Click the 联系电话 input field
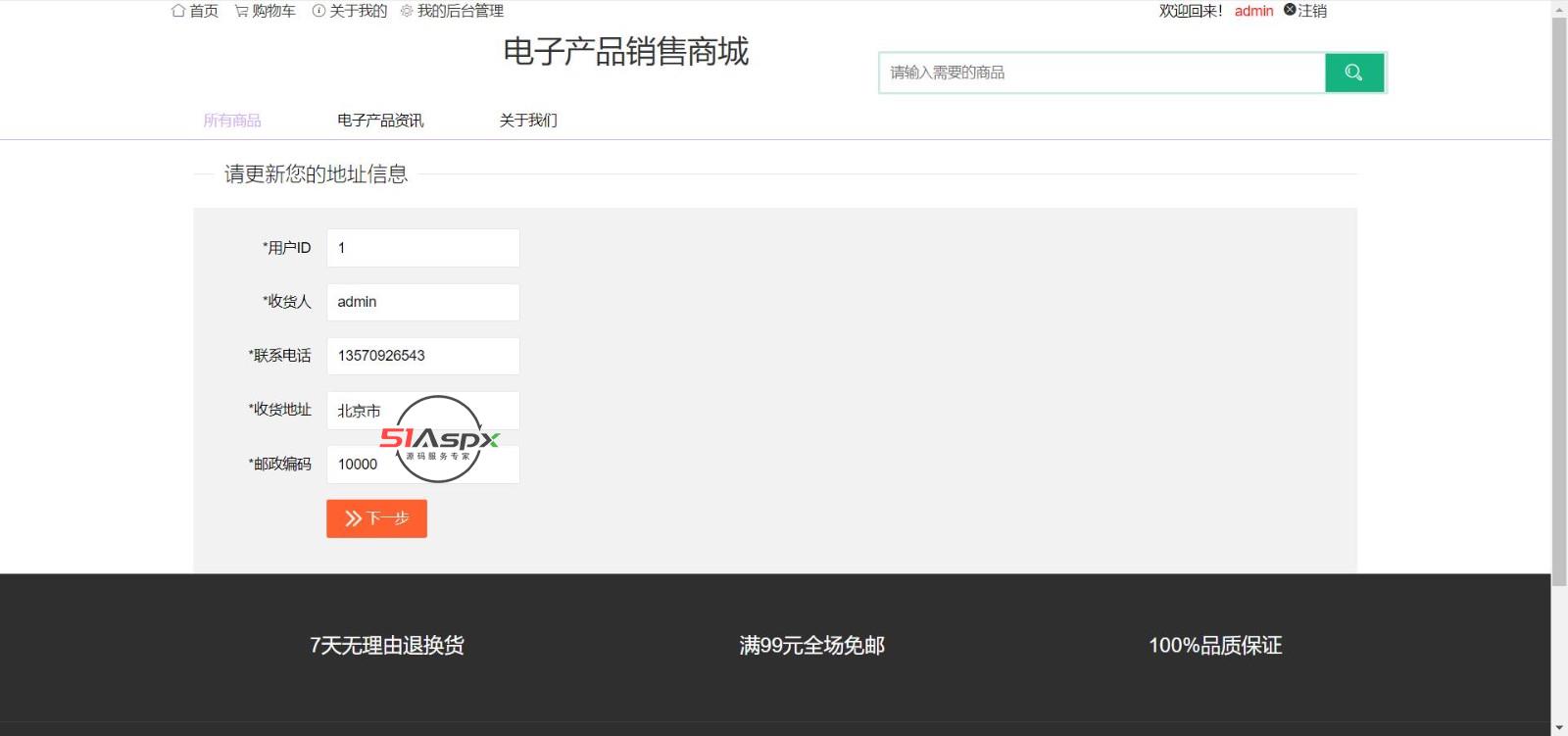Screen dimensions: 1568x736 (x=423, y=356)
